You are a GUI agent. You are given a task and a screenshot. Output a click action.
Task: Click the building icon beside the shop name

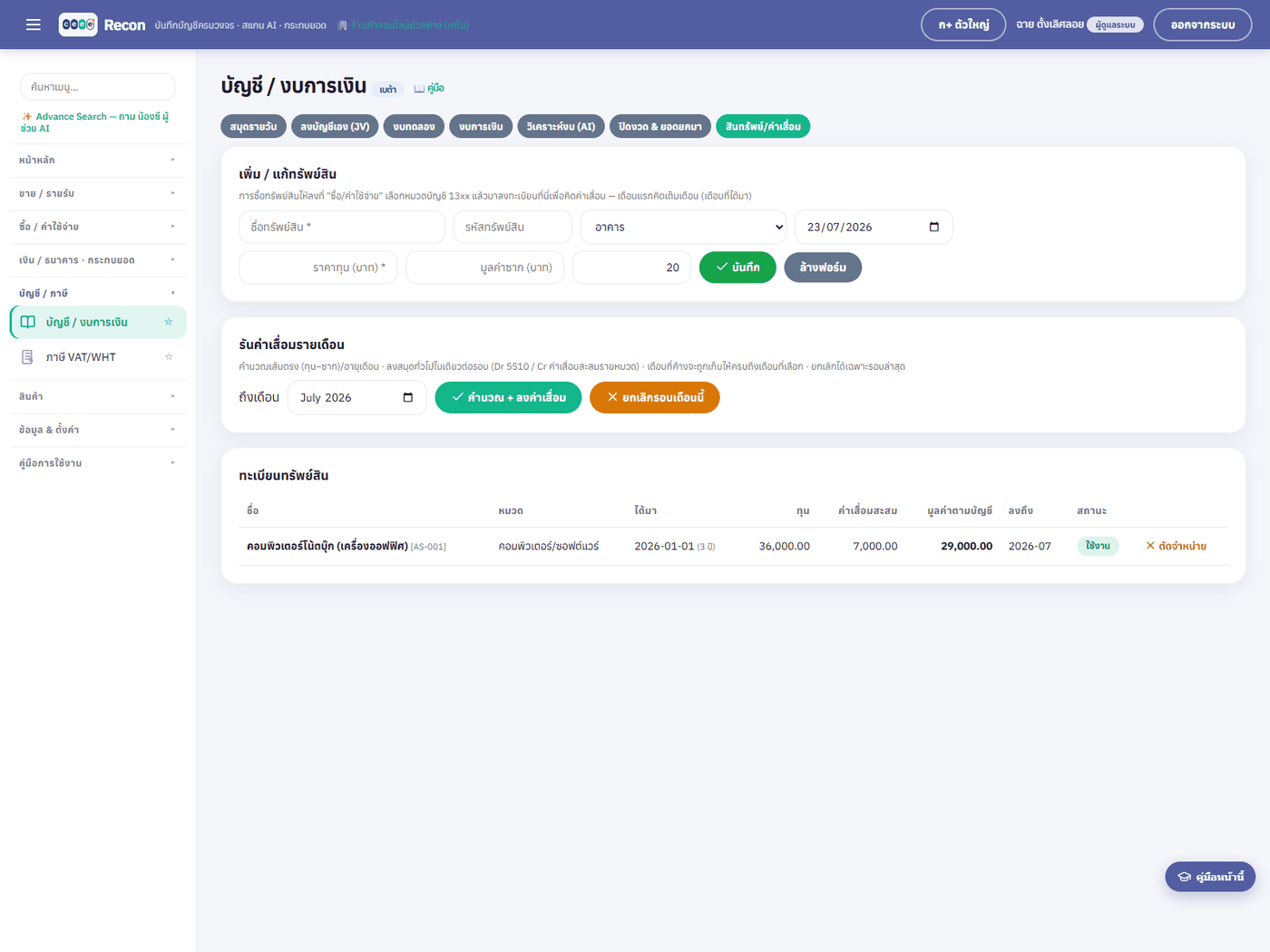[342, 25]
